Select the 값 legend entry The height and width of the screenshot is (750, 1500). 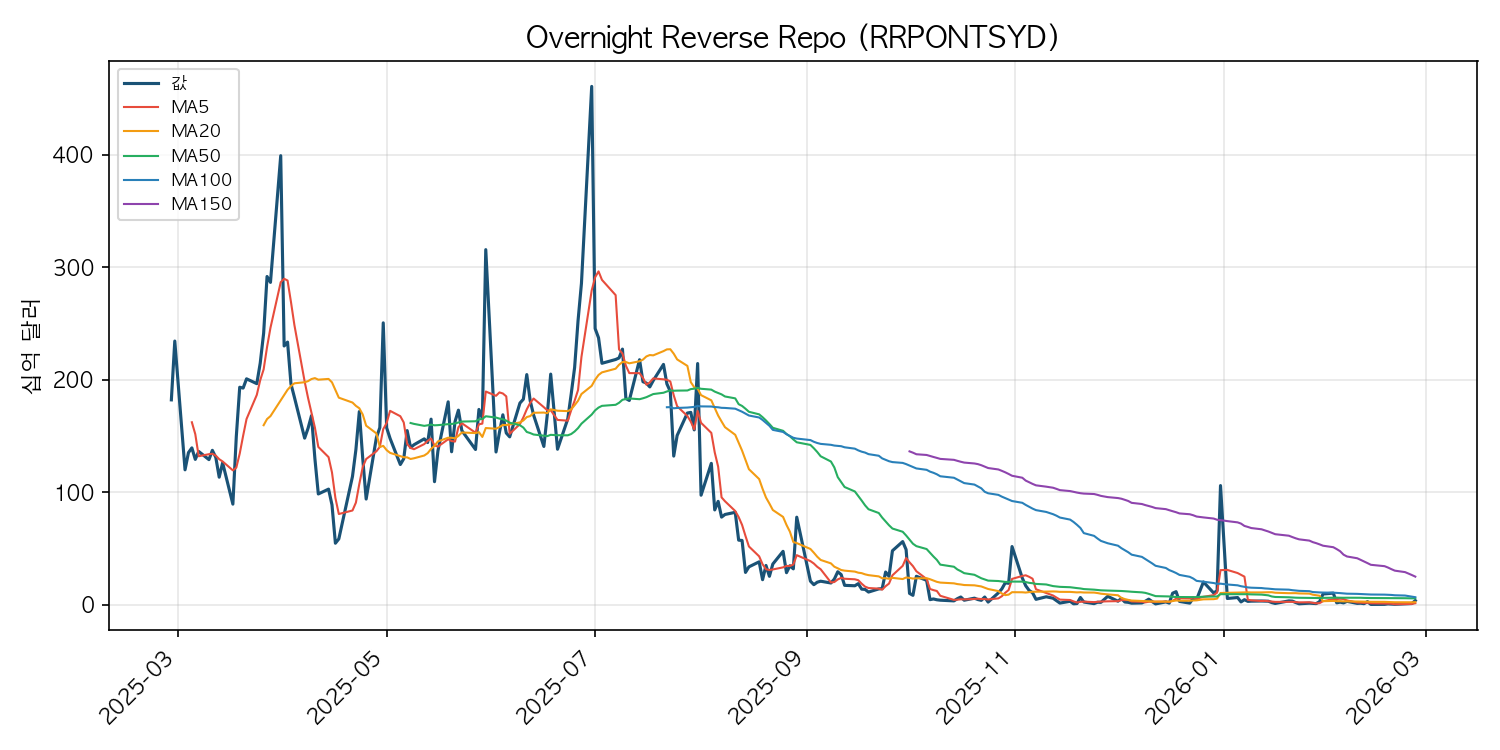(179, 83)
